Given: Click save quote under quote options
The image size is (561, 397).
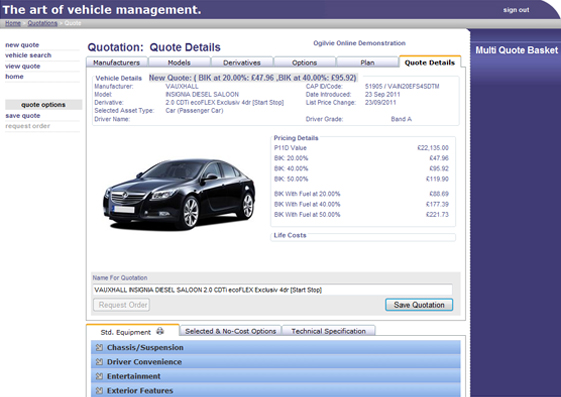Looking at the screenshot, I should (23, 116).
